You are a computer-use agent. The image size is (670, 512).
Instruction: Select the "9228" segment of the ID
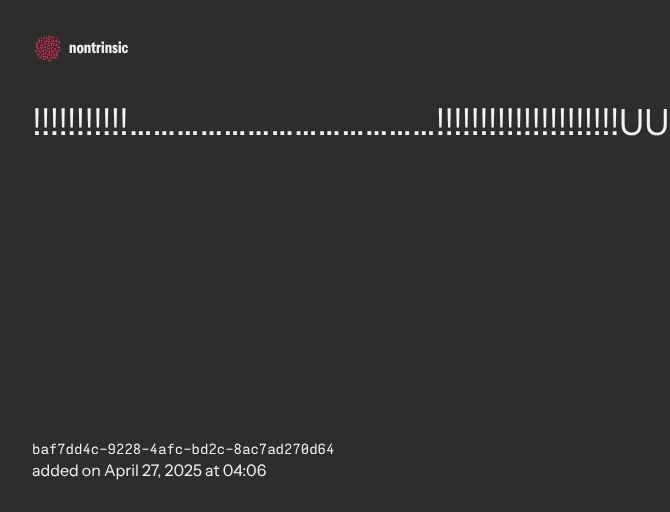pyautogui.click(x=122, y=450)
